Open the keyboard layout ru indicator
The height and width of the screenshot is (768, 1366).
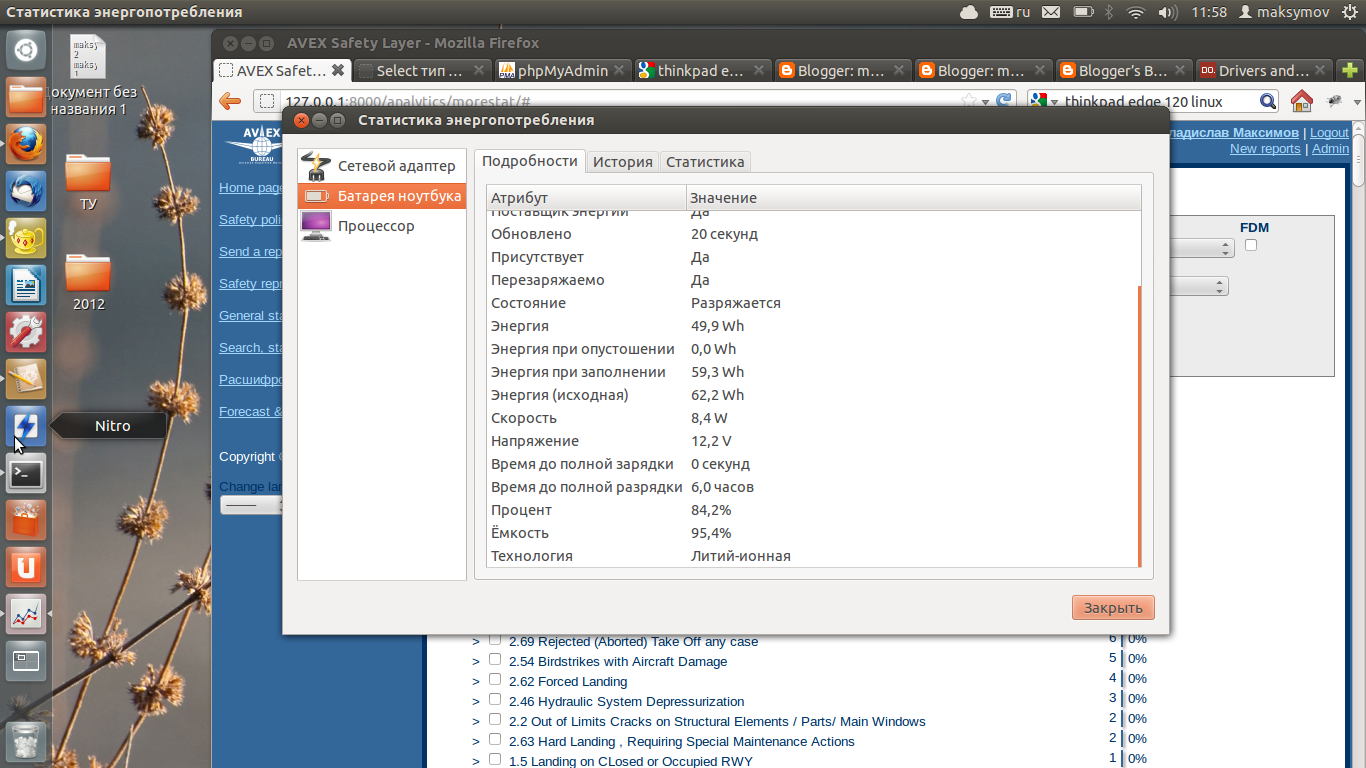(1010, 12)
